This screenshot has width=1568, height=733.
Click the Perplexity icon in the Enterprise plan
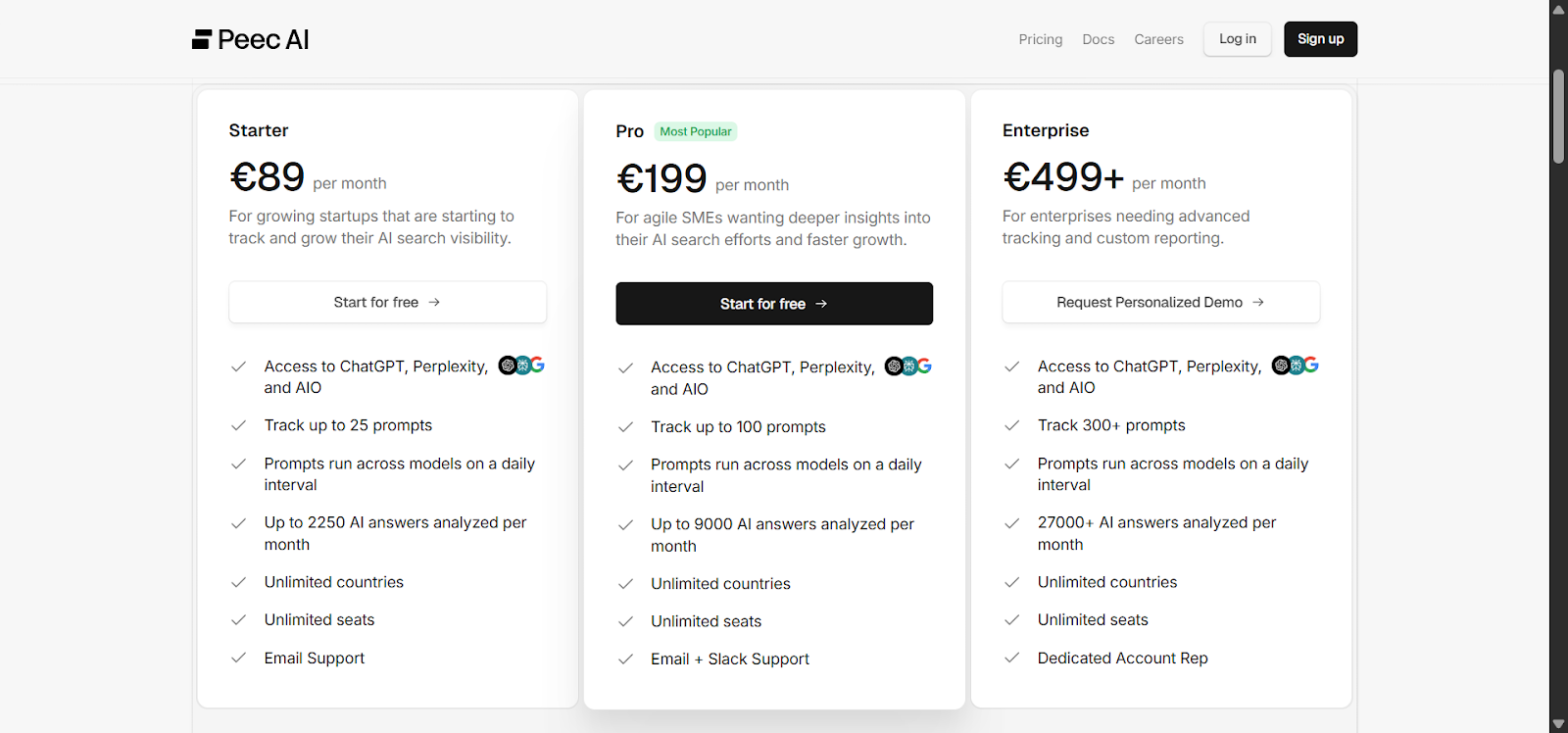[x=1296, y=365]
